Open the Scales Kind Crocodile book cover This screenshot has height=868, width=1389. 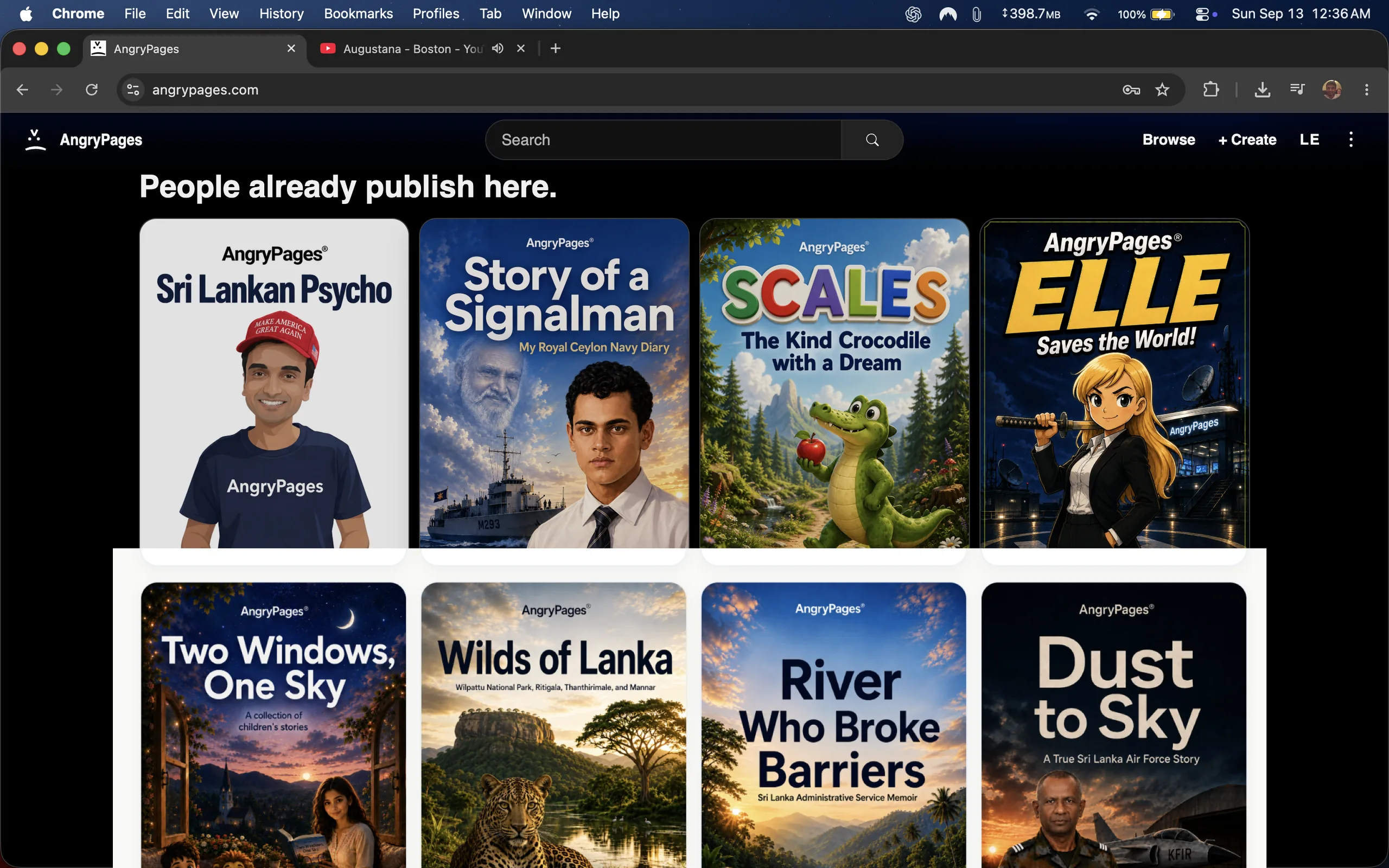834,384
